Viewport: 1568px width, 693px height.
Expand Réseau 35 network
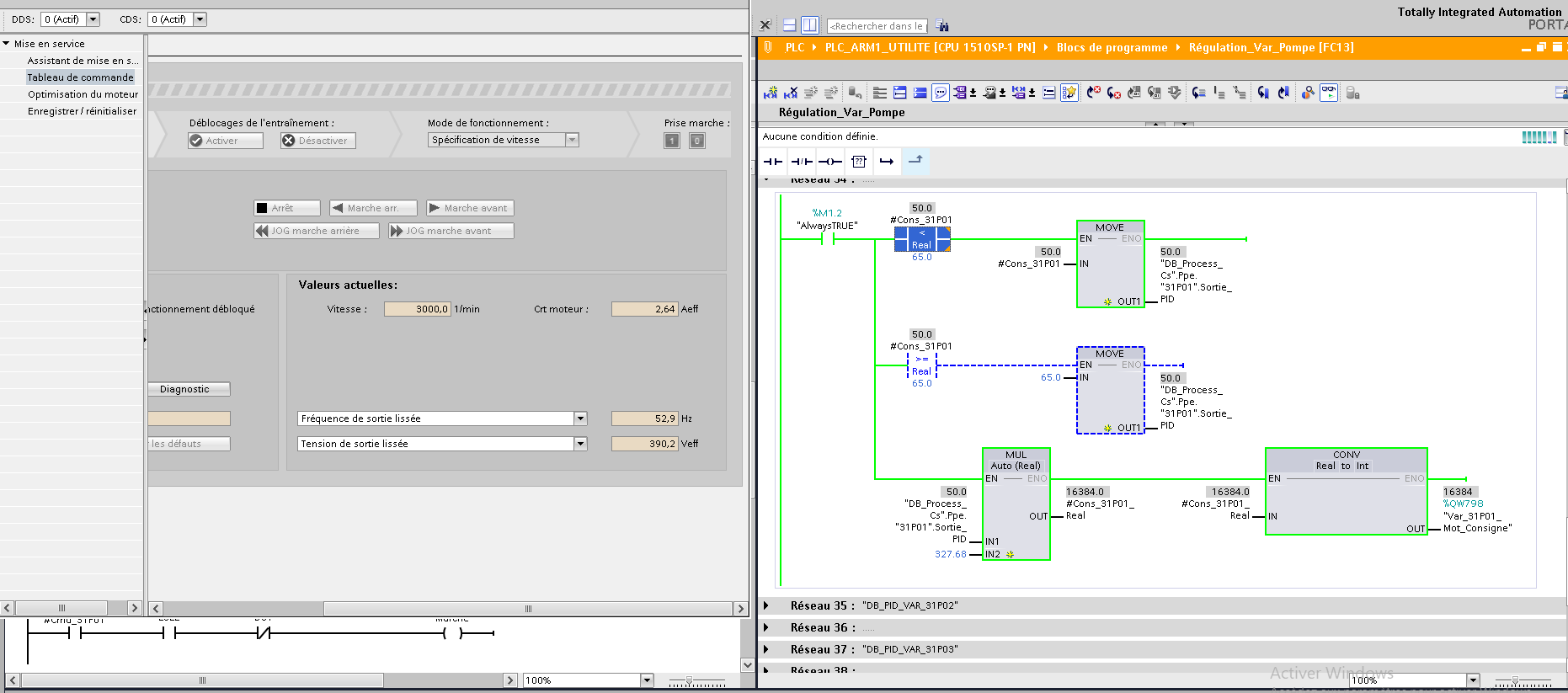(x=765, y=605)
